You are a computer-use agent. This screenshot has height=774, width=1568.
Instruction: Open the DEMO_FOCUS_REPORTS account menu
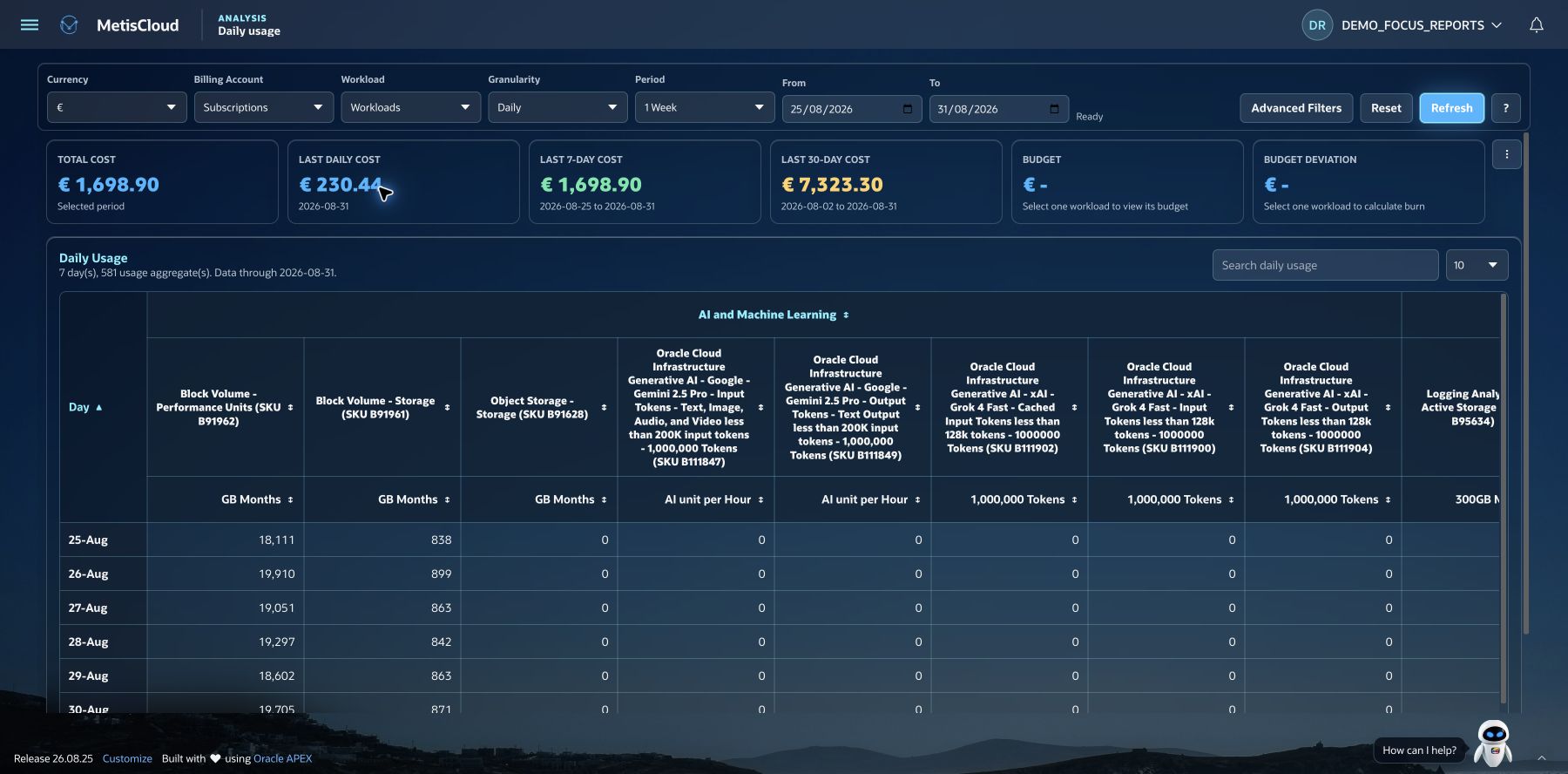point(1421,25)
